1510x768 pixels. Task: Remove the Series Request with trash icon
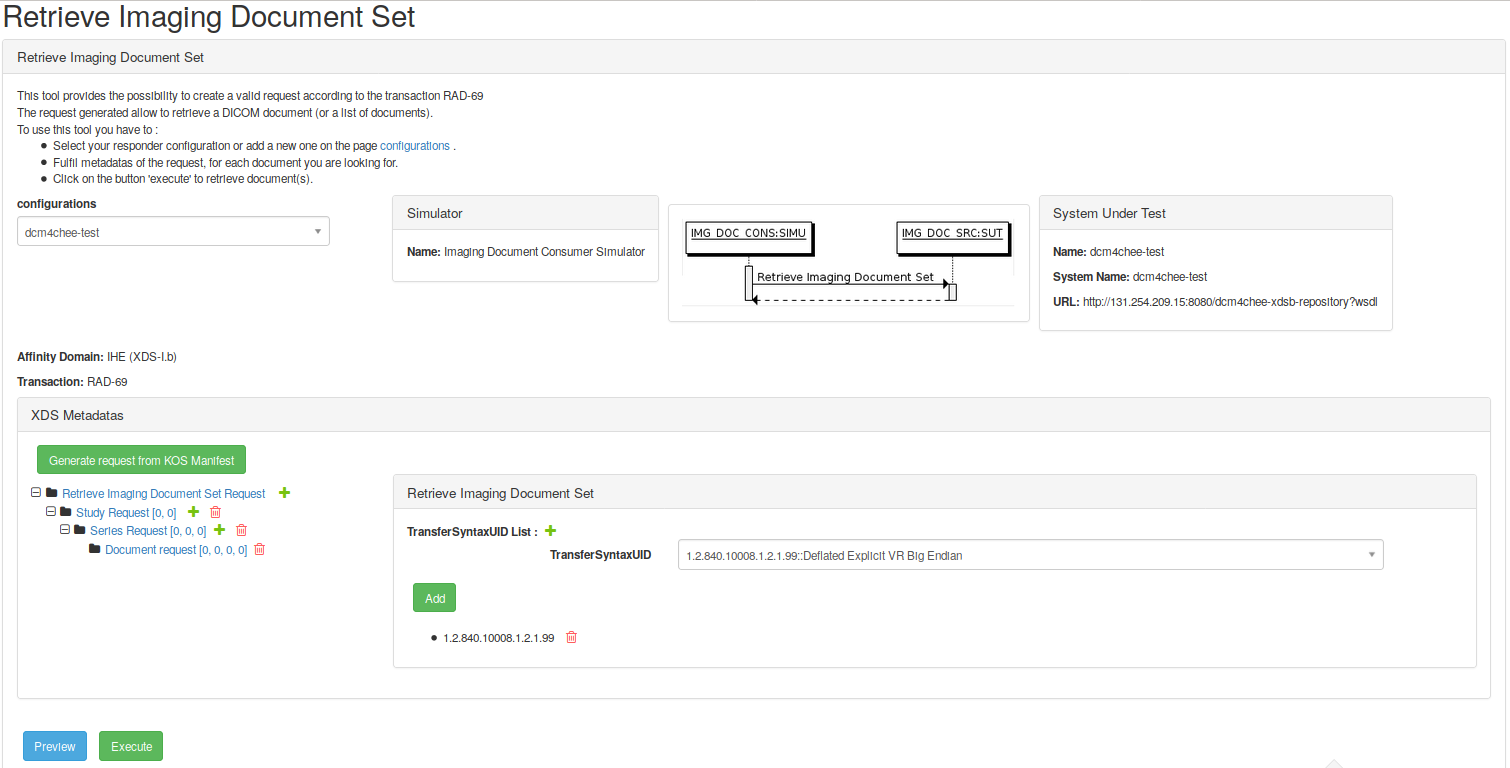coord(241,530)
